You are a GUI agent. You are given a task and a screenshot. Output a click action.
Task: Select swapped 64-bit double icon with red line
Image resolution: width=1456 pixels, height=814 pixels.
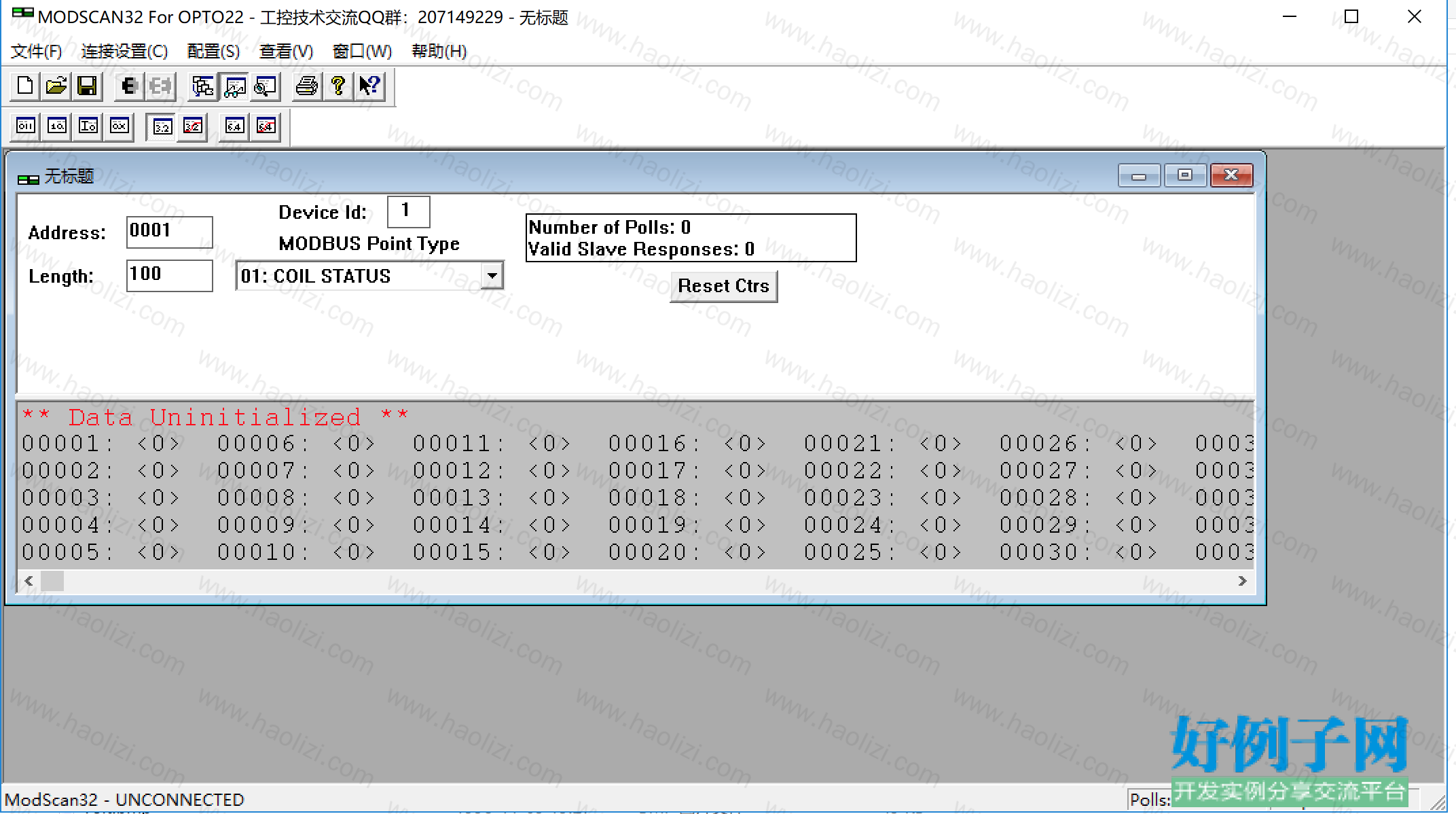point(266,126)
